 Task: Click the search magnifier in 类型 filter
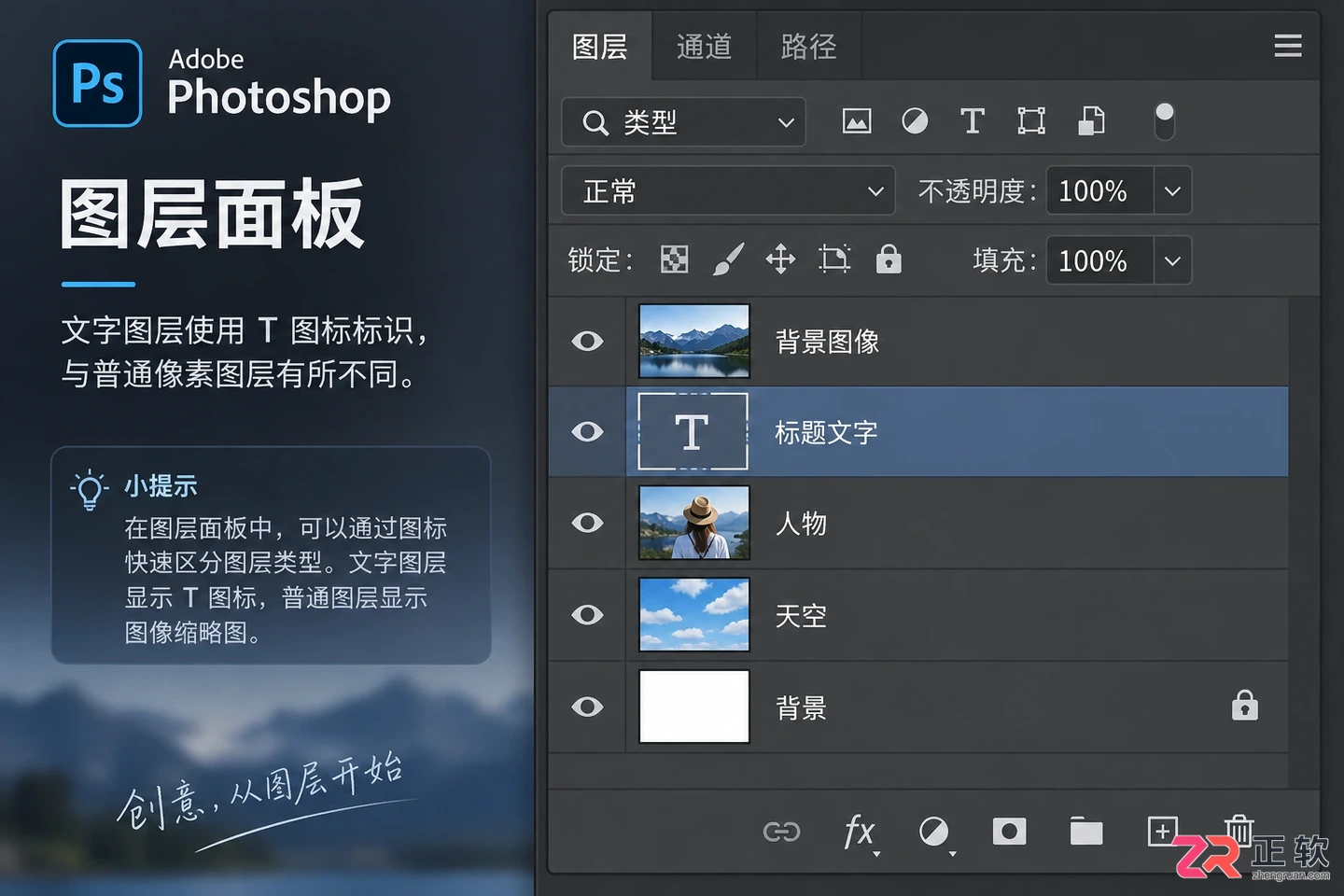click(x=595, y=122)
